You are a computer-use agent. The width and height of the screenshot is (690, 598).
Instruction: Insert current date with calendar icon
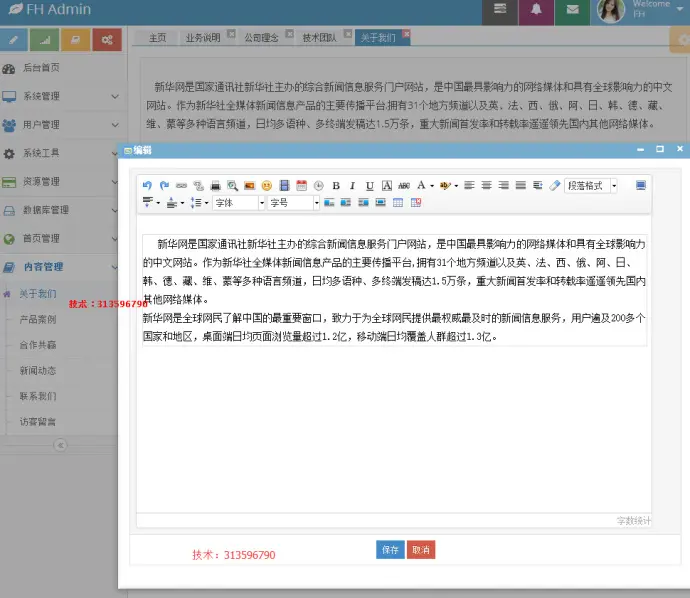pyautogui.click(x=301, y=186)
